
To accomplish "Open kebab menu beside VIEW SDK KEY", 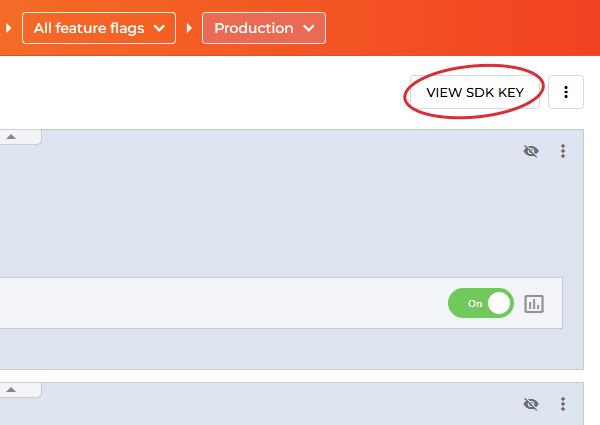I will tap(566, 92).
